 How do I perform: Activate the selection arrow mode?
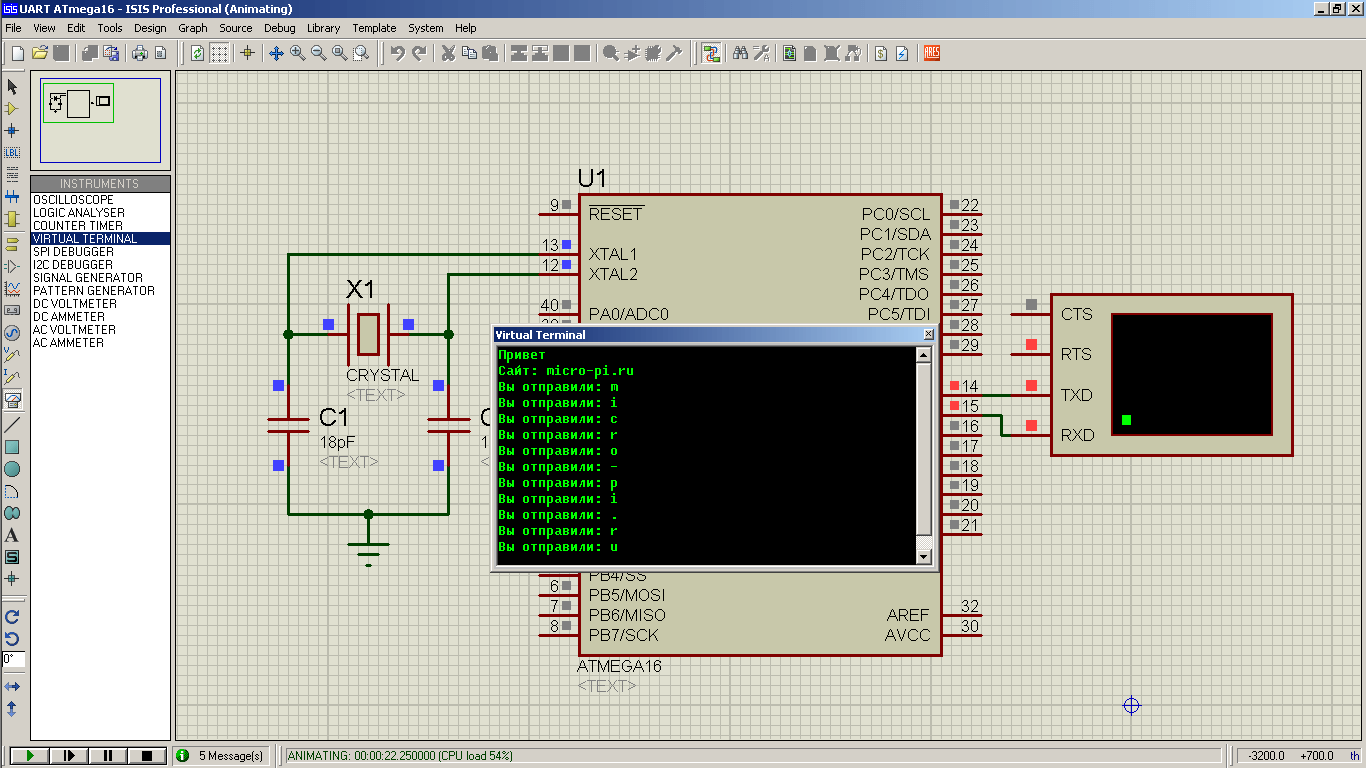(x=12, y=86)
